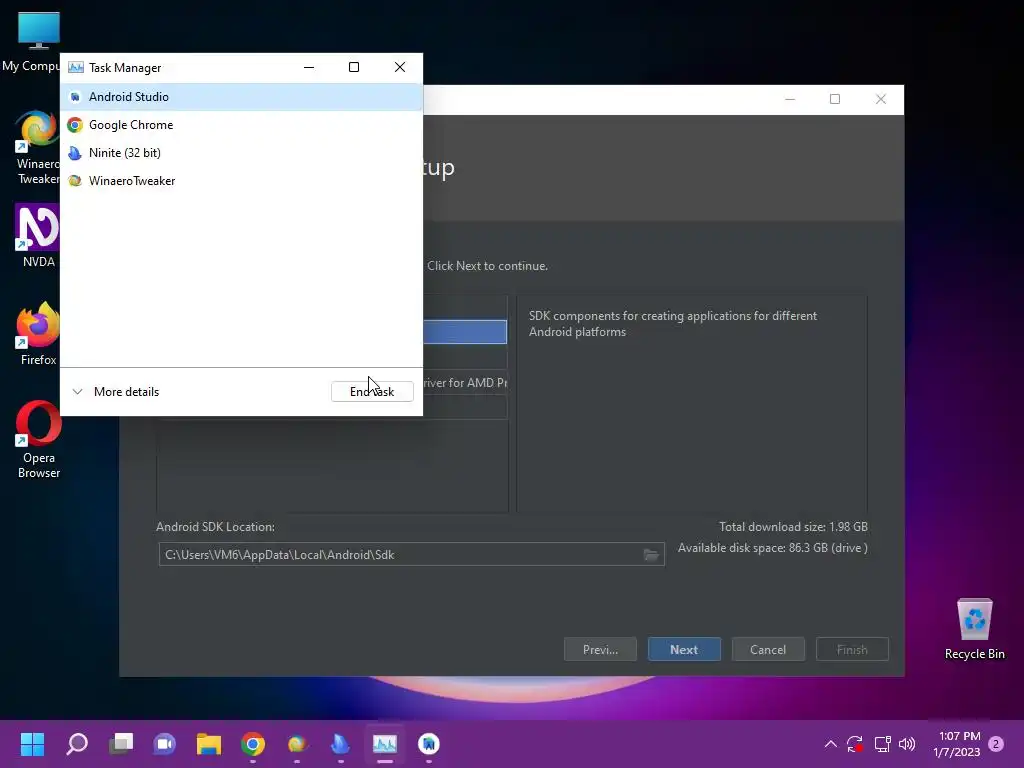The width and height of the screenshot is (1024, 768).
Task: Select WinaeroTweaker in Task Manager list
Action: coord(242,181)
